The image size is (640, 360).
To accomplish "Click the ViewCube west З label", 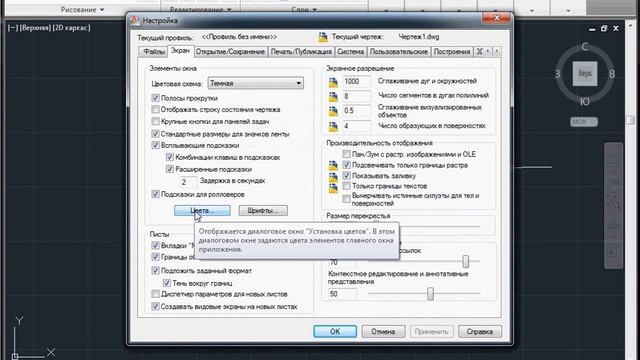I will [x=558, y=74].
